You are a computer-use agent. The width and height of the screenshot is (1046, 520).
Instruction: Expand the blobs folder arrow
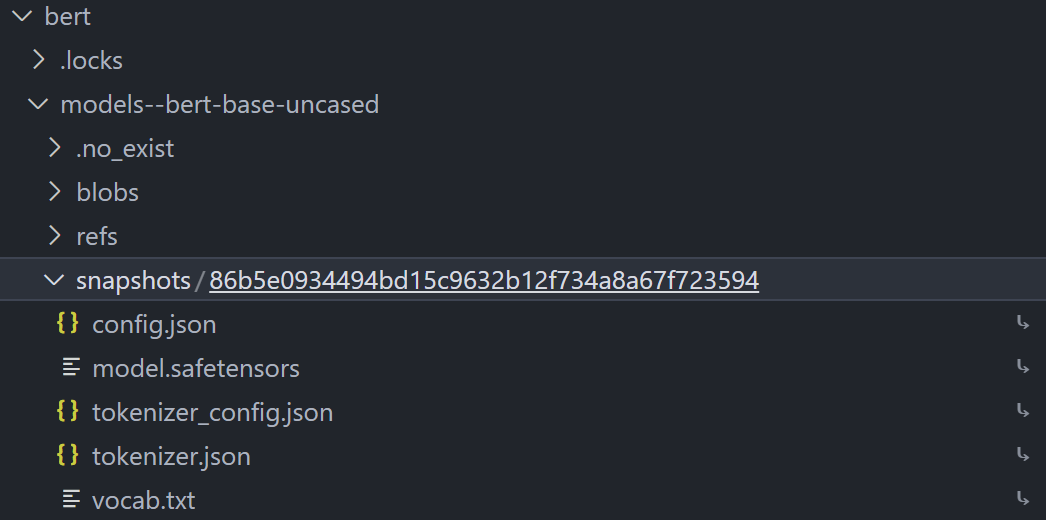[55, 192]
